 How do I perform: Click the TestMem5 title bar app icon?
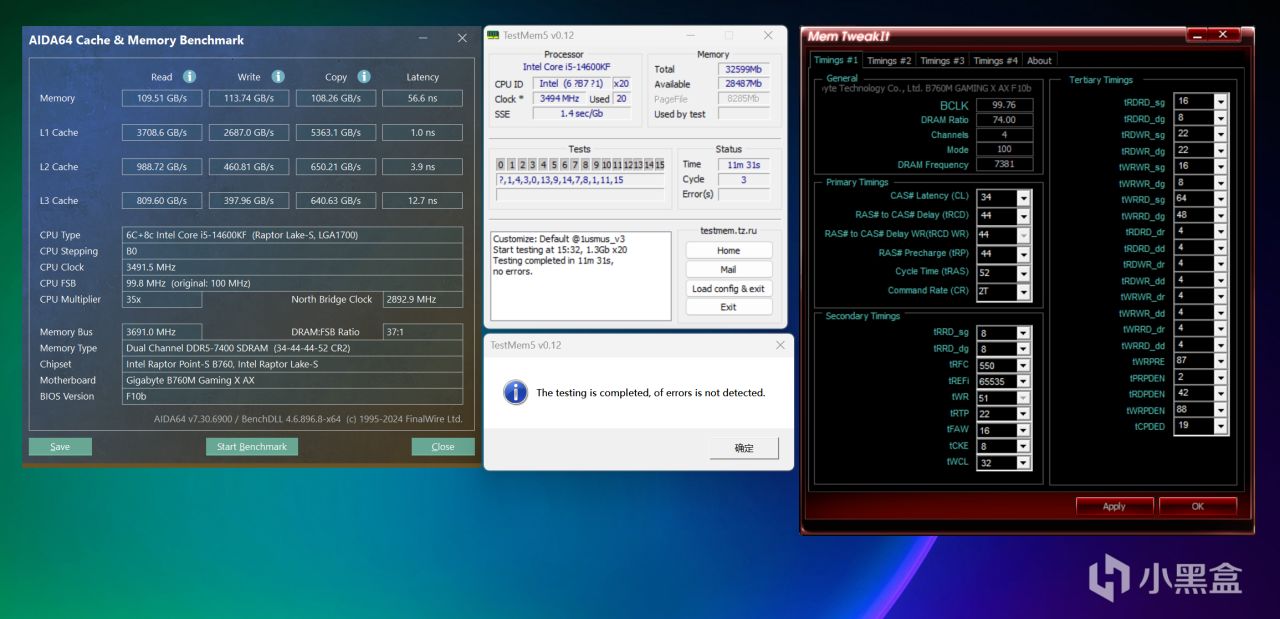(493, 35)
